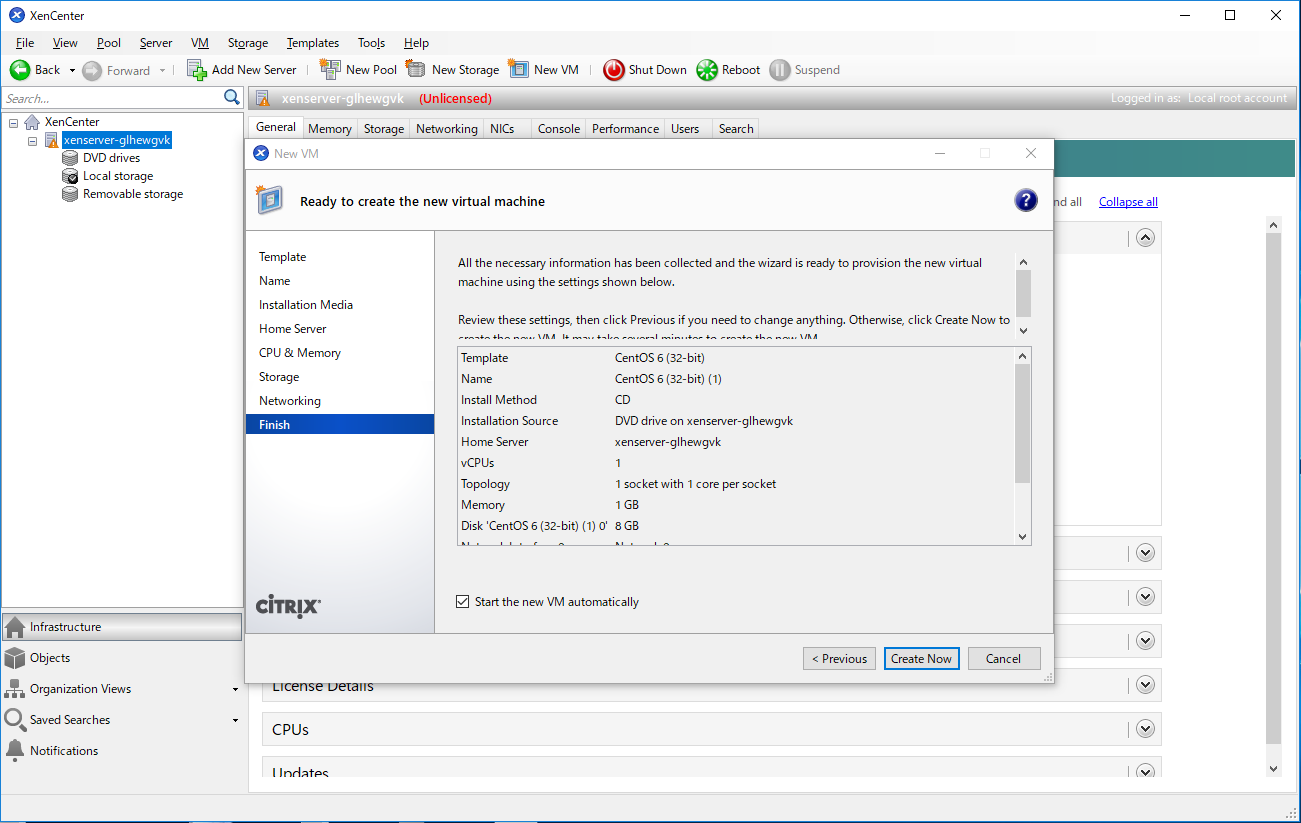Click into the Search input field
1301x823 pixels.
[x=112, y=98]
